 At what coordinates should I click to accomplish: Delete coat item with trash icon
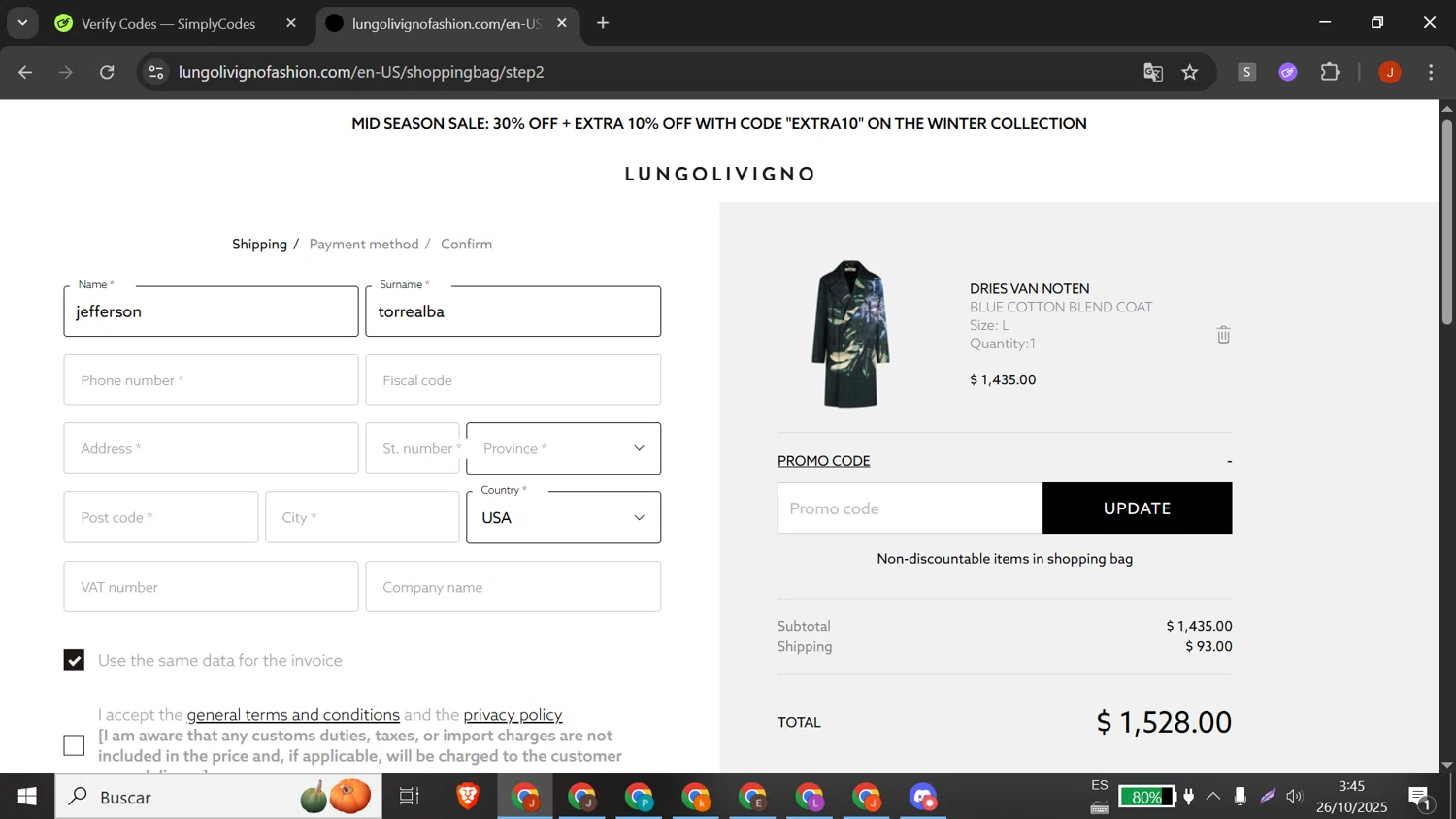tap(1223, 335)
